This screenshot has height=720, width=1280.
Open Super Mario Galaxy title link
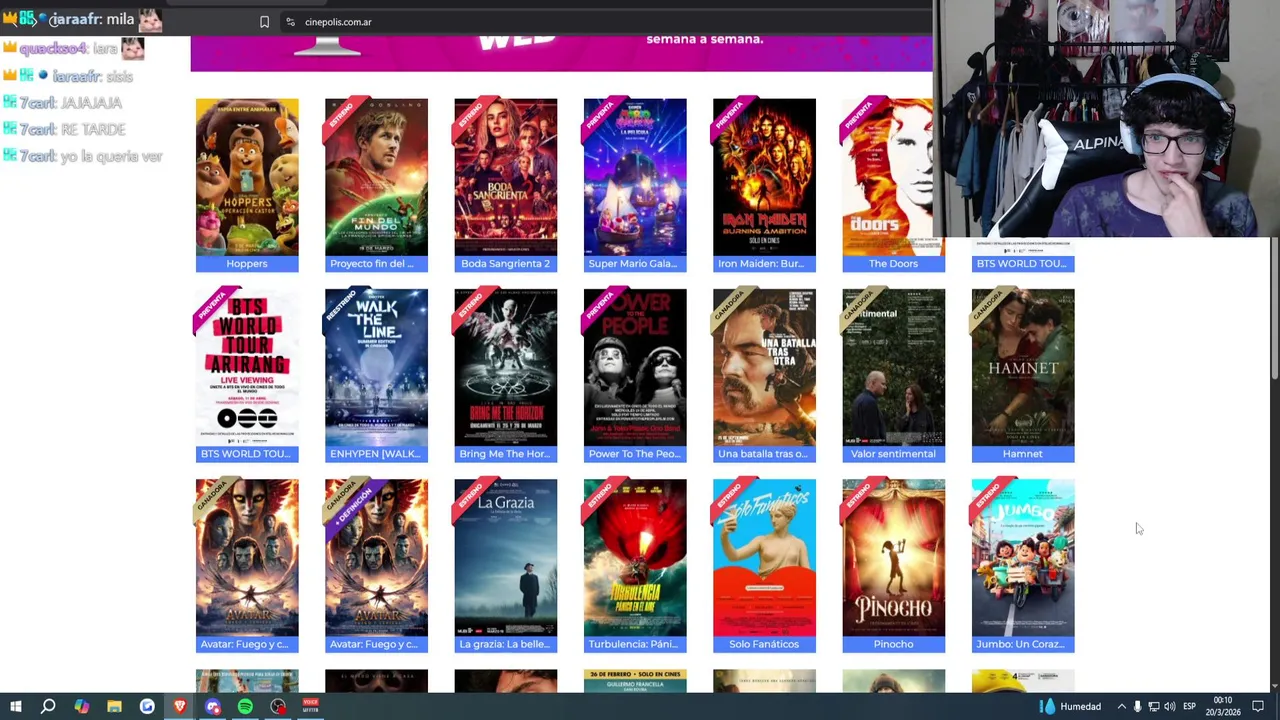coord(635,264)
